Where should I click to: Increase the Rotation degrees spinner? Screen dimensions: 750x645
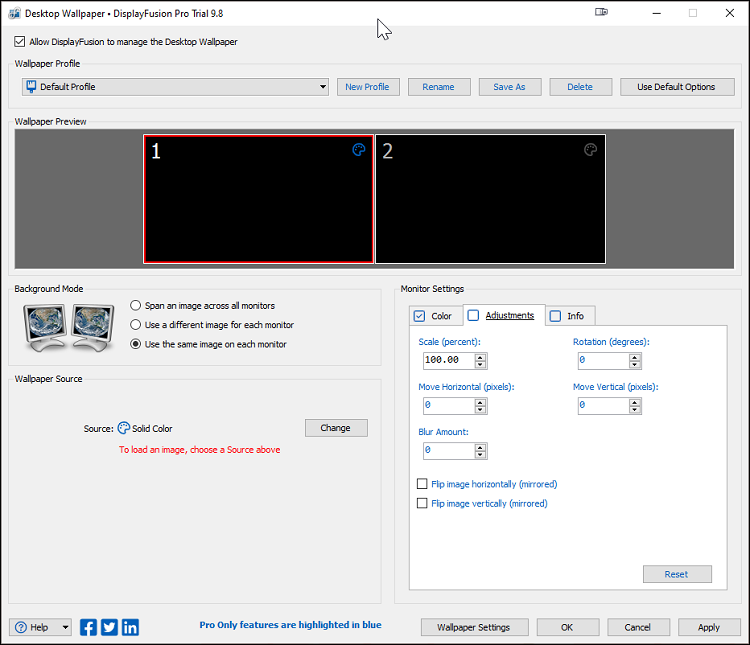pos(635,357)
